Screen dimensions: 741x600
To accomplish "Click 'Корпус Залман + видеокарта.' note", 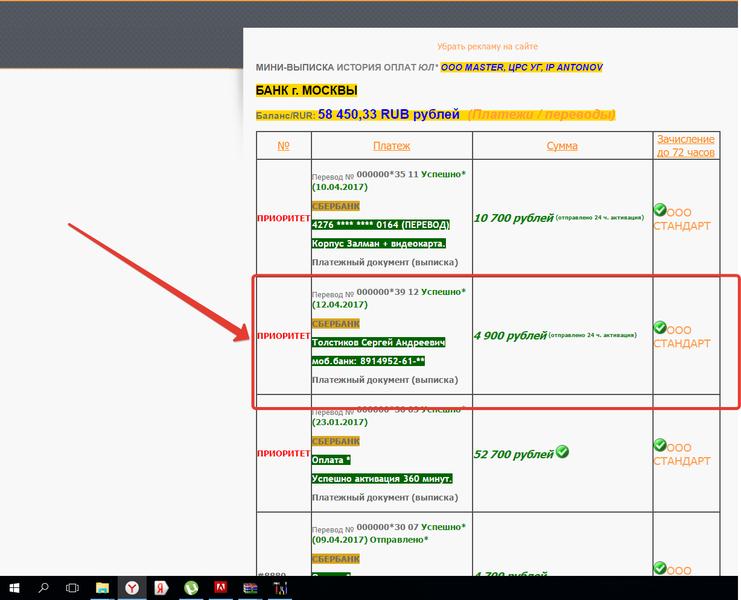I will [379, 244].
